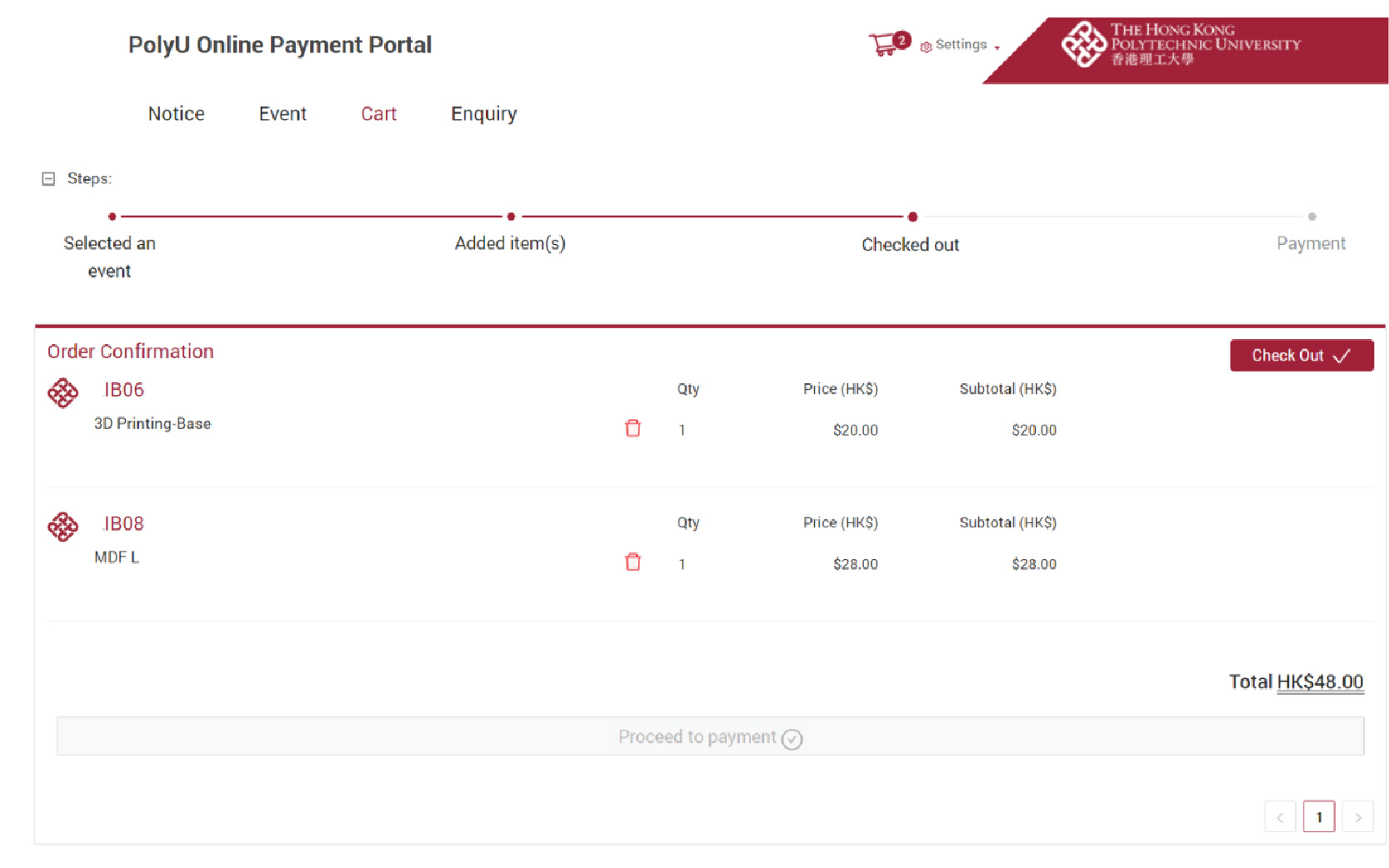The height and width of the screenshot is (868, 1389).
Task: Collapse the Steps section
Action: (x=47, y=177)
